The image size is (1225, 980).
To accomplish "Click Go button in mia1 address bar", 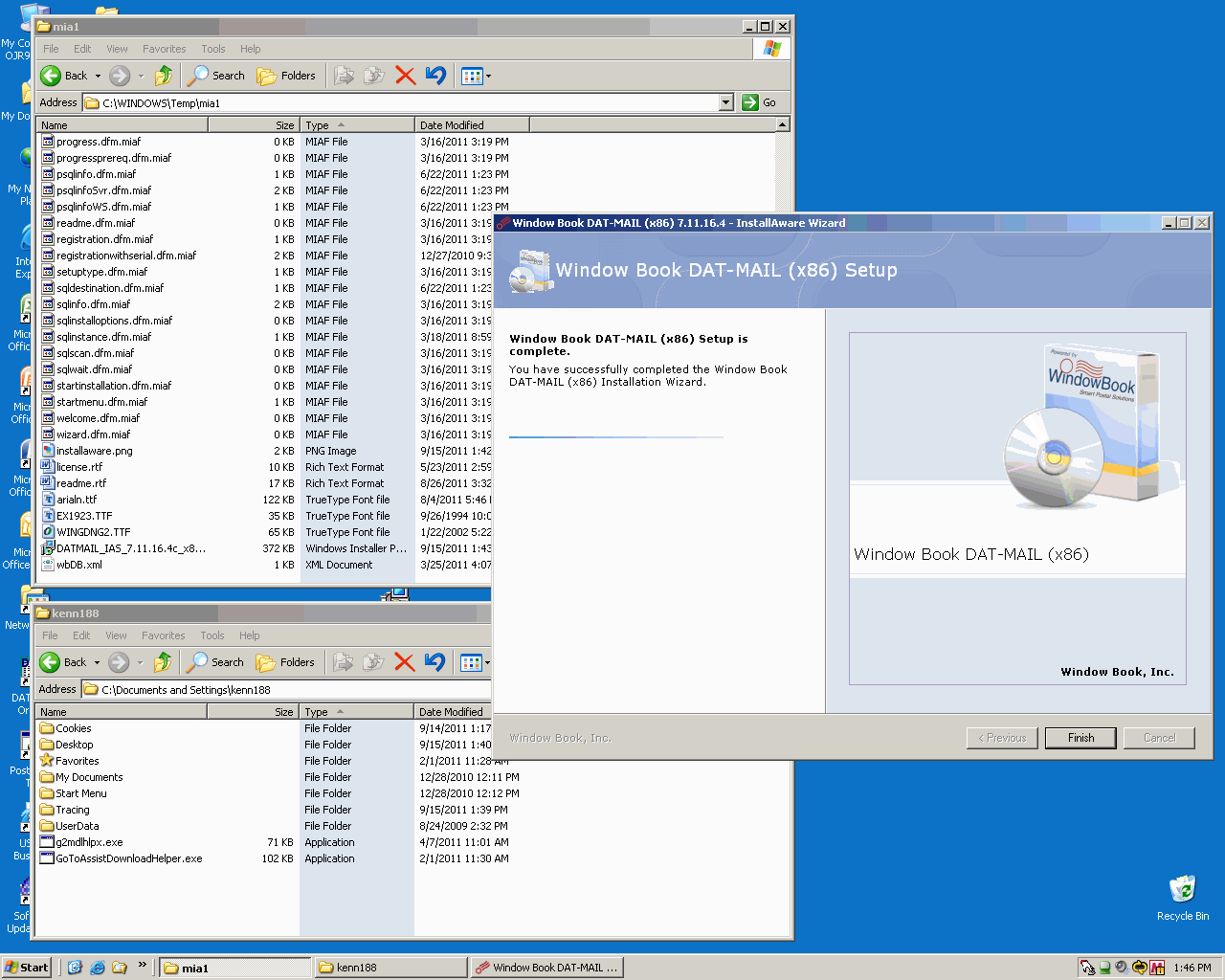I will (x=759, y=102).
